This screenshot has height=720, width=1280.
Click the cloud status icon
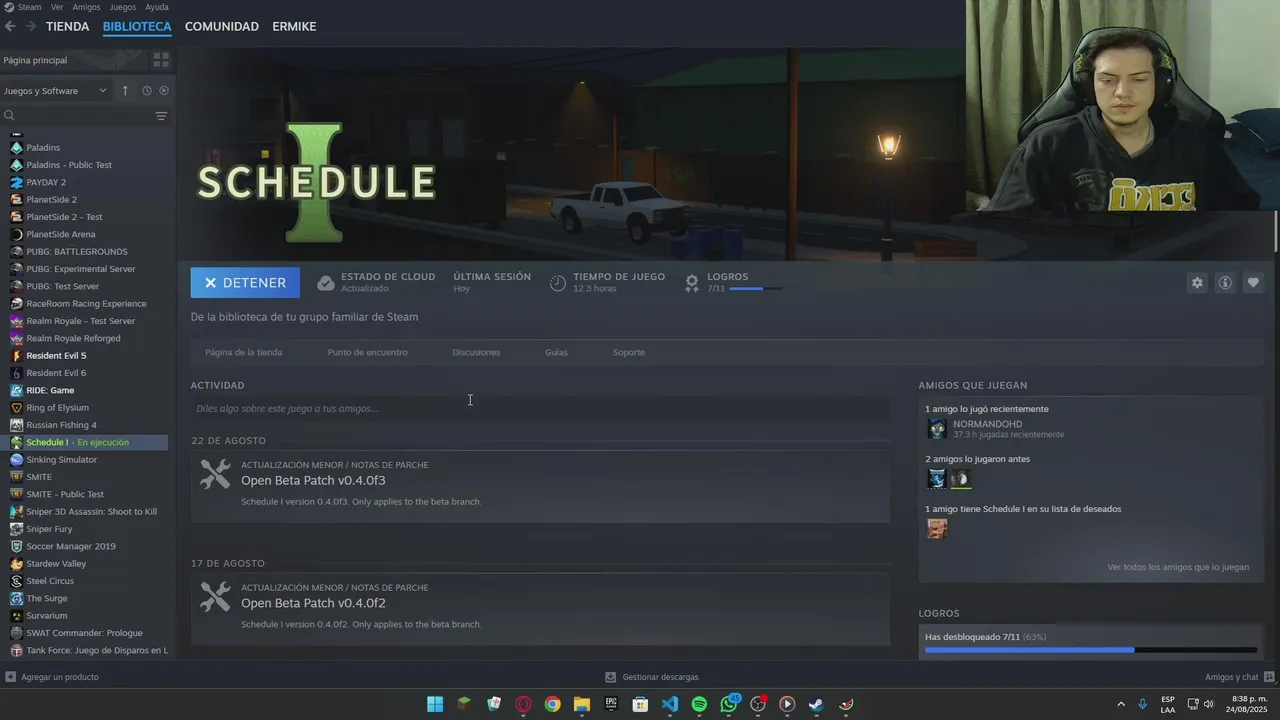326,283
